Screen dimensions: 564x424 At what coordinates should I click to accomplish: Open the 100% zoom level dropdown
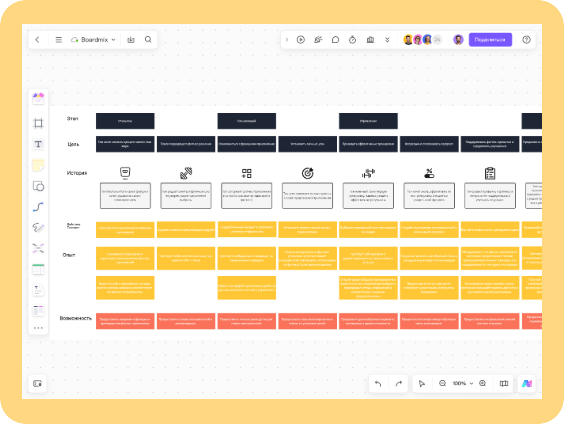tap(463, 383)
